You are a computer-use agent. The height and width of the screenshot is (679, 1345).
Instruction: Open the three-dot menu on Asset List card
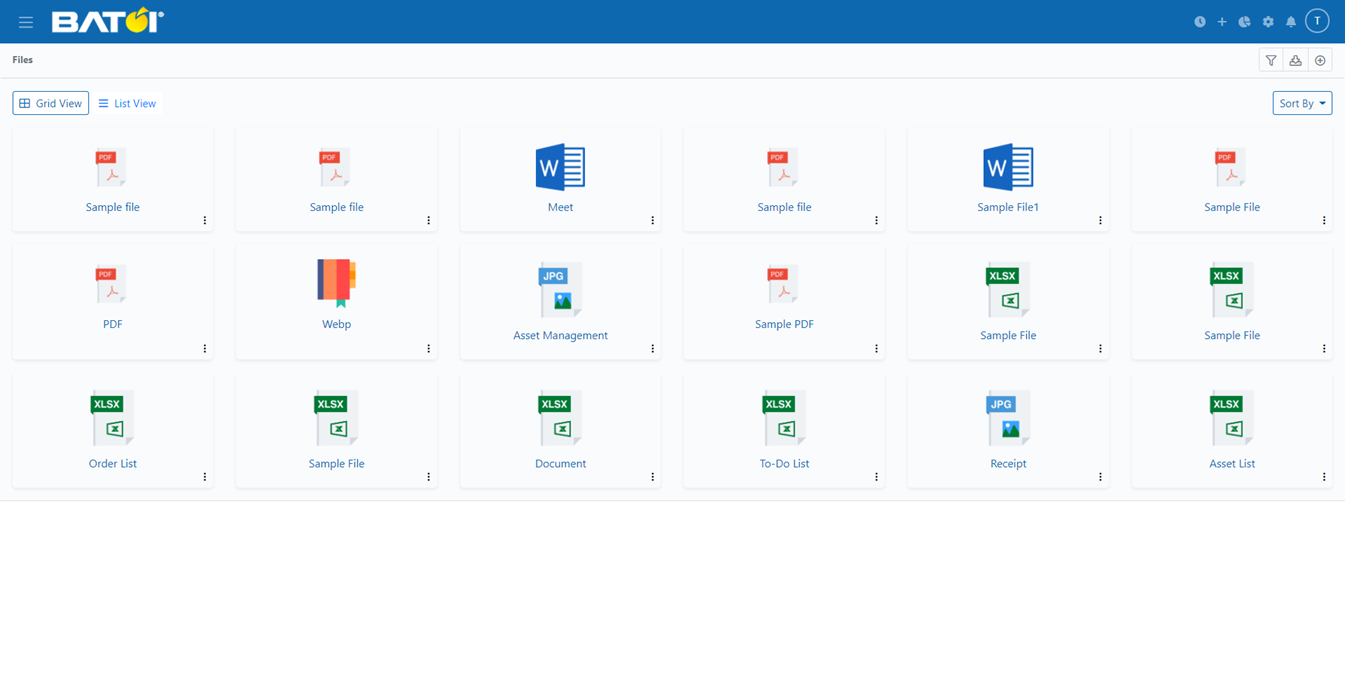(1325, 477)
